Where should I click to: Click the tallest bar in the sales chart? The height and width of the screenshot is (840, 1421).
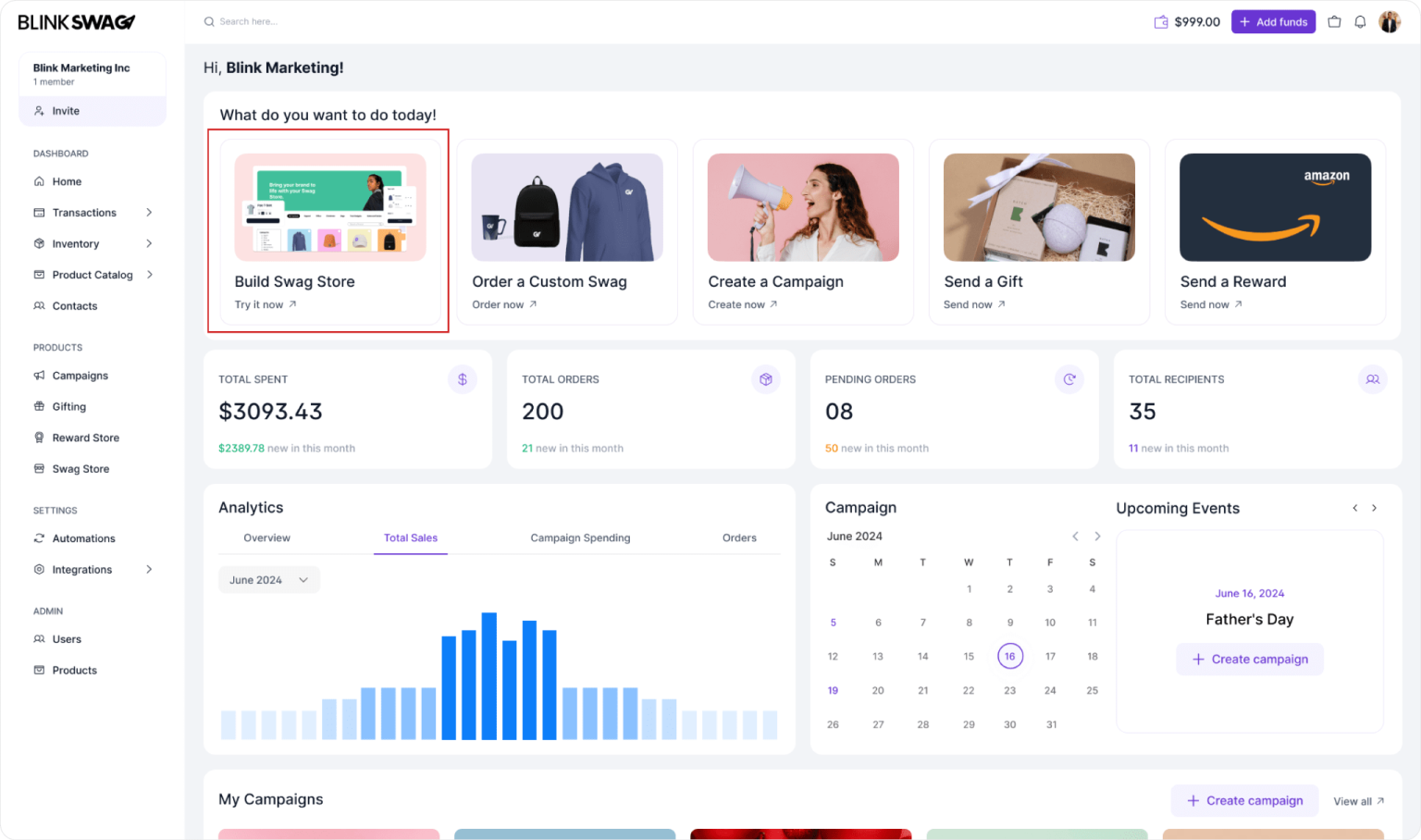pos(488,675)
